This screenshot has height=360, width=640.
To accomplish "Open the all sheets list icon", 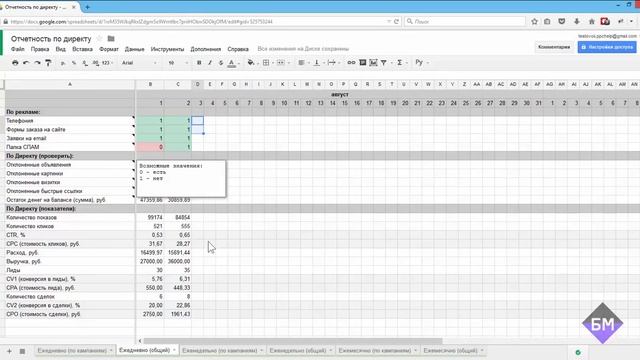I will coord(22,351).
